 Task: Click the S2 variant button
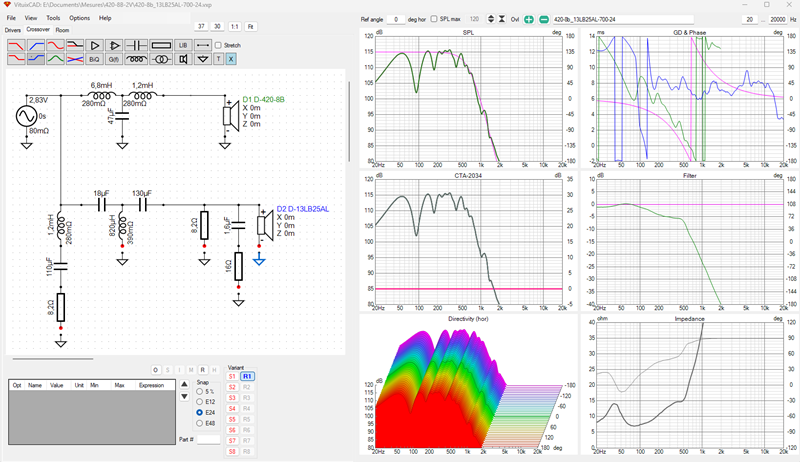[232, 387]
